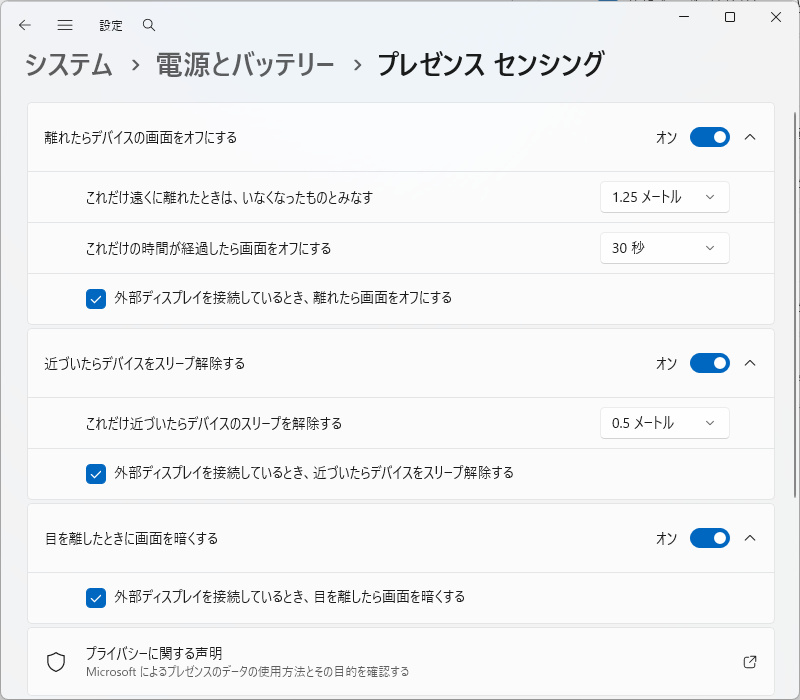
Task: Open the 0.5 メートル wake distance dropdown
Action: (x=664, y=422)
